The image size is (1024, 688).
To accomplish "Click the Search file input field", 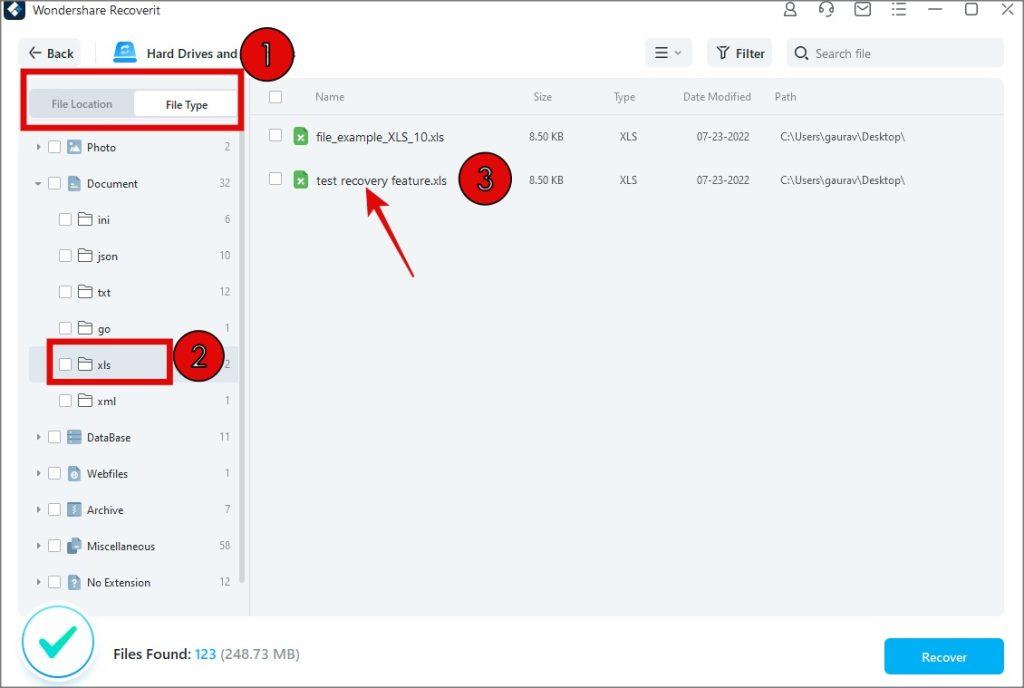I will [x=895, y=53].
